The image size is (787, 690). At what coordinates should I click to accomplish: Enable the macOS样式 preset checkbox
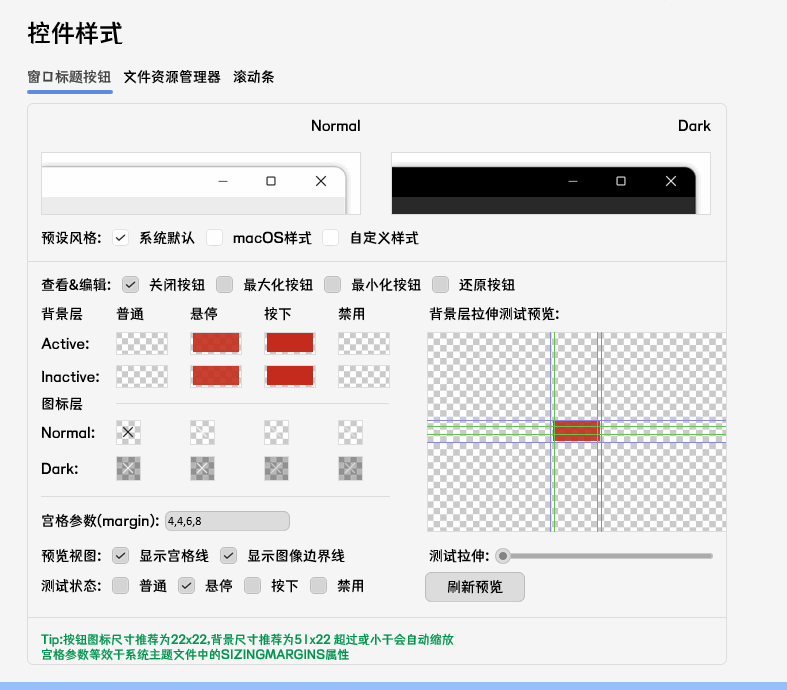coord(214,238)
